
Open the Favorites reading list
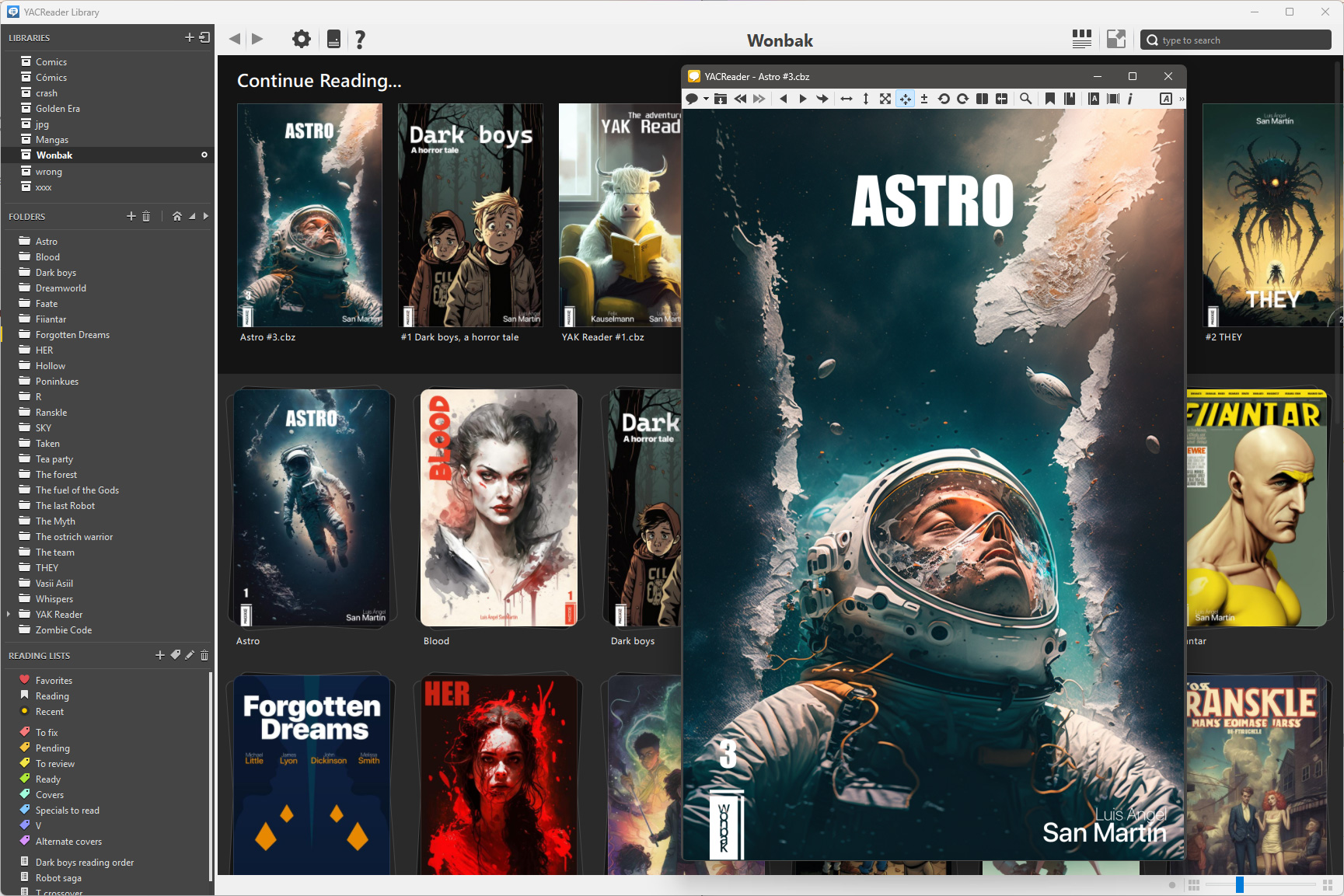[x=54, y=680]
